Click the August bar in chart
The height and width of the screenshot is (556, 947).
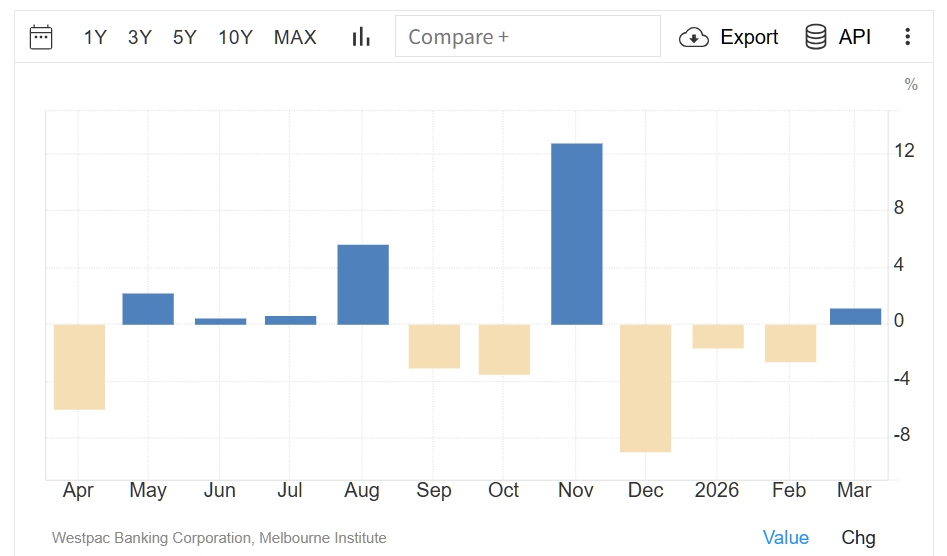[363, 285]
